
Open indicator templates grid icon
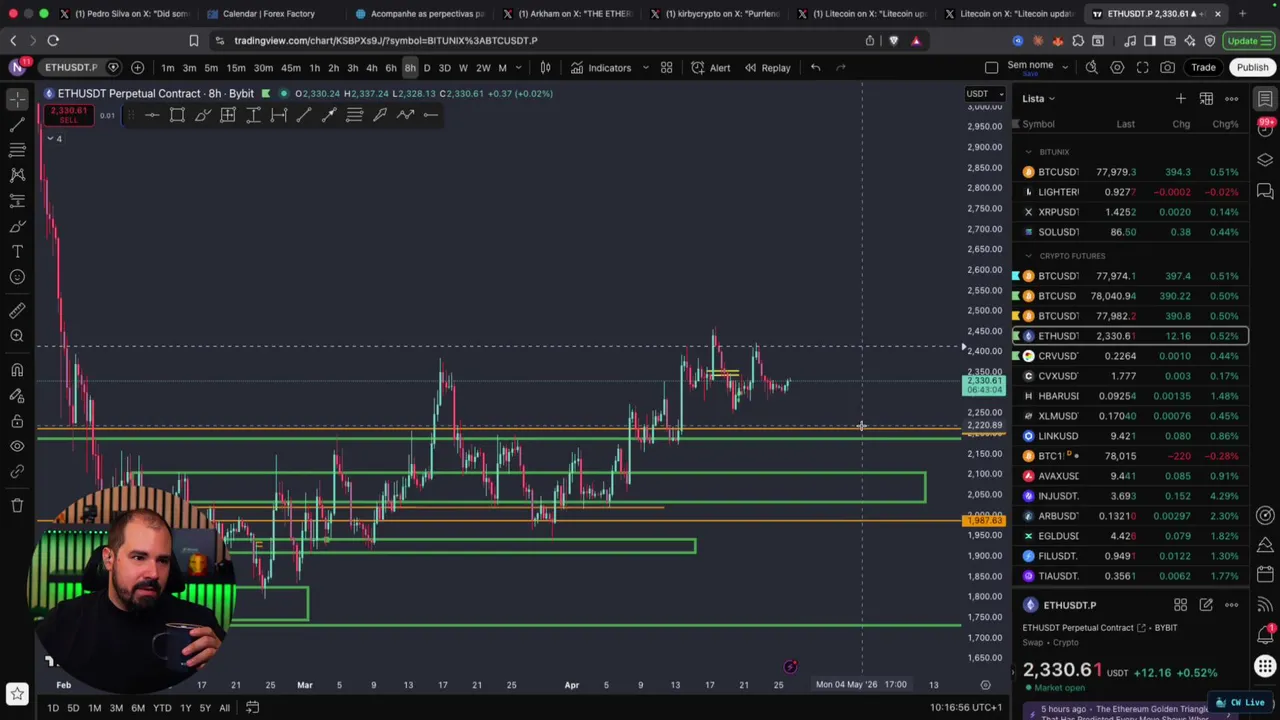(x=667, y=67)
